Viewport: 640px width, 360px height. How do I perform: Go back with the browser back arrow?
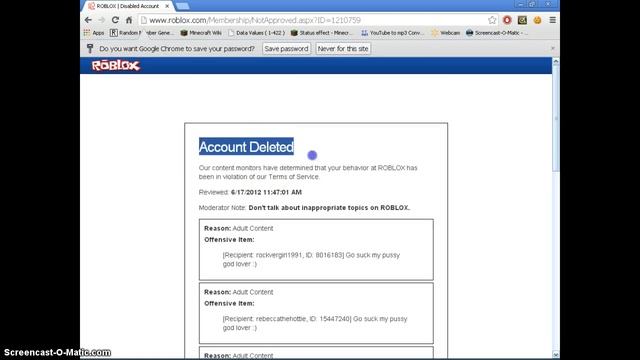(x=88, y=20)
